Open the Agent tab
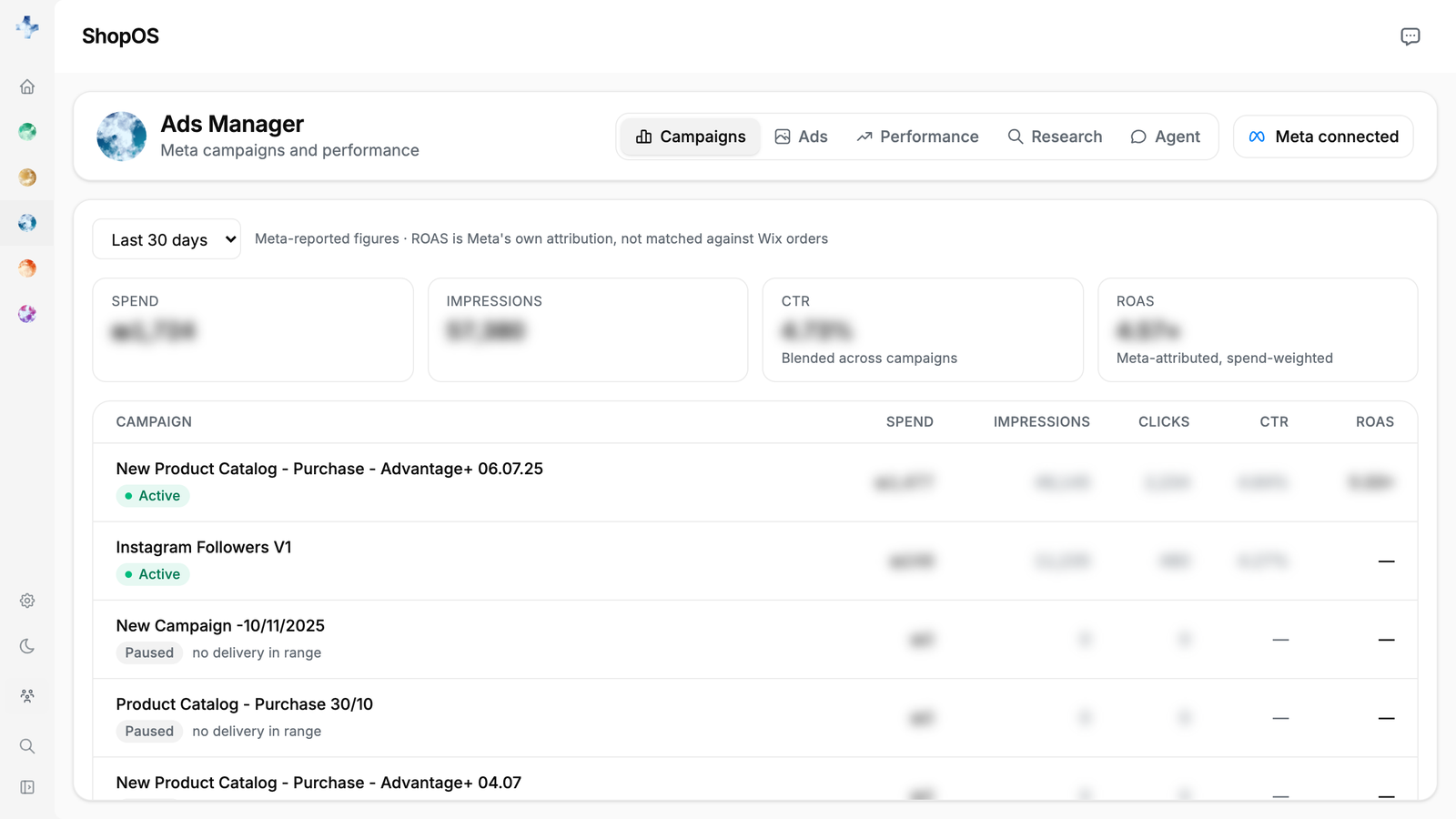1456x819 pixels. tap(1165, 136)
